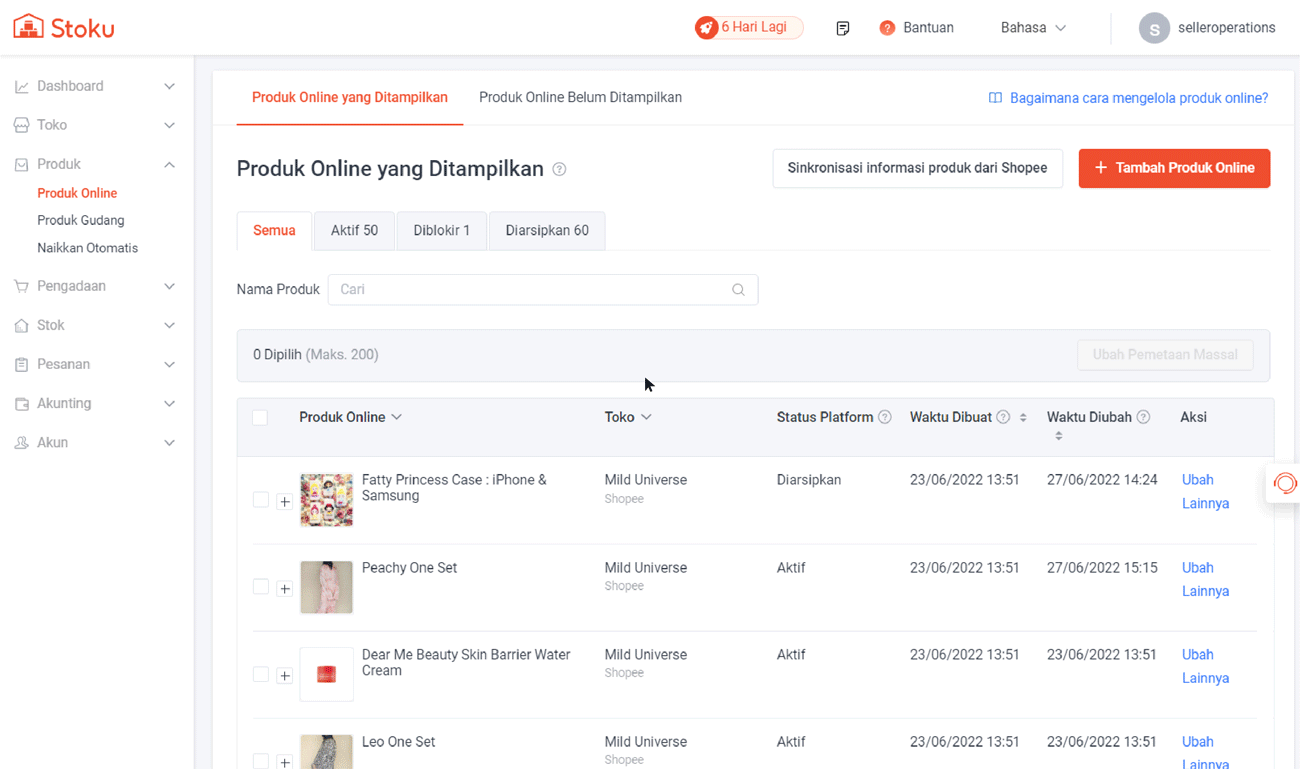This screenshot has width=1300, height=769.
Task: Click the Tambah Produk Online button
Action: [x=1174, y=168]
